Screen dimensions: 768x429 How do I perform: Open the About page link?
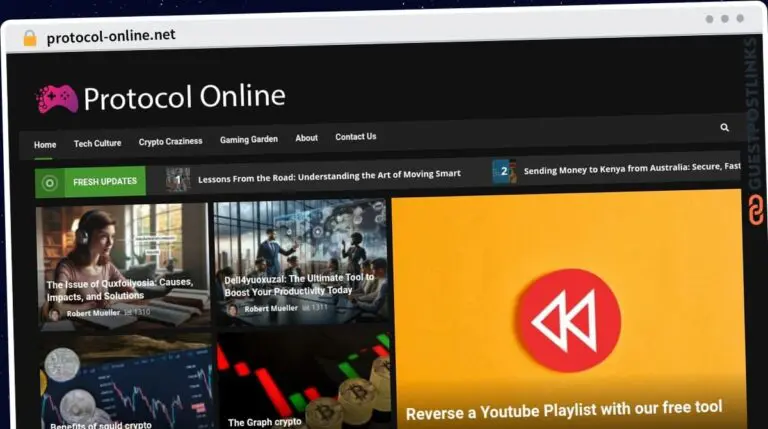306,138
